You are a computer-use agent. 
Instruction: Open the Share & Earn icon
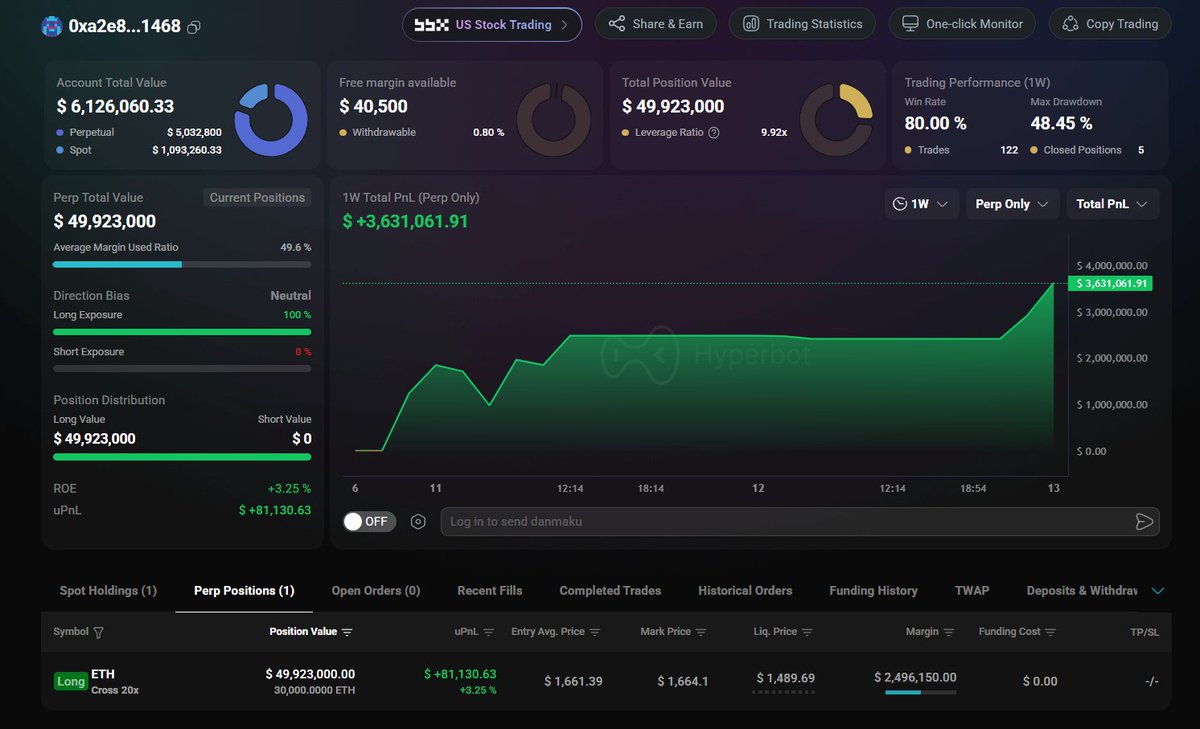[x=617, y=24]
